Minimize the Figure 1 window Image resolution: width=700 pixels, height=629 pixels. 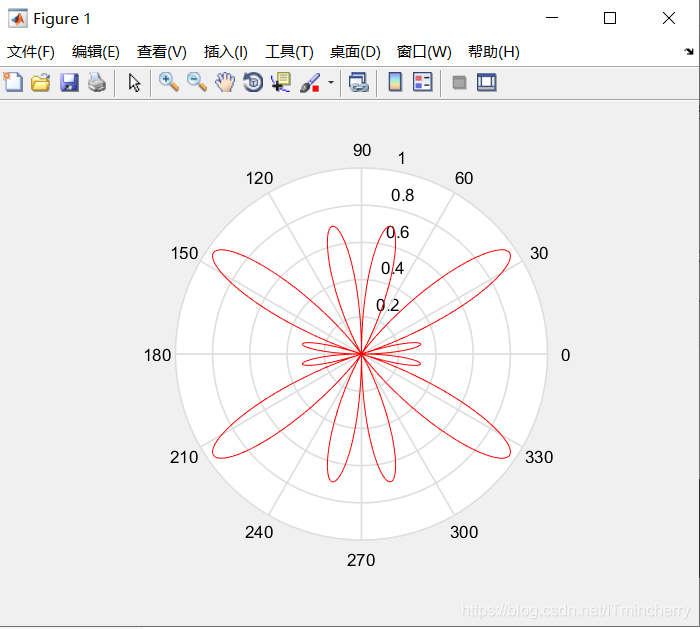tap(552, 18)
